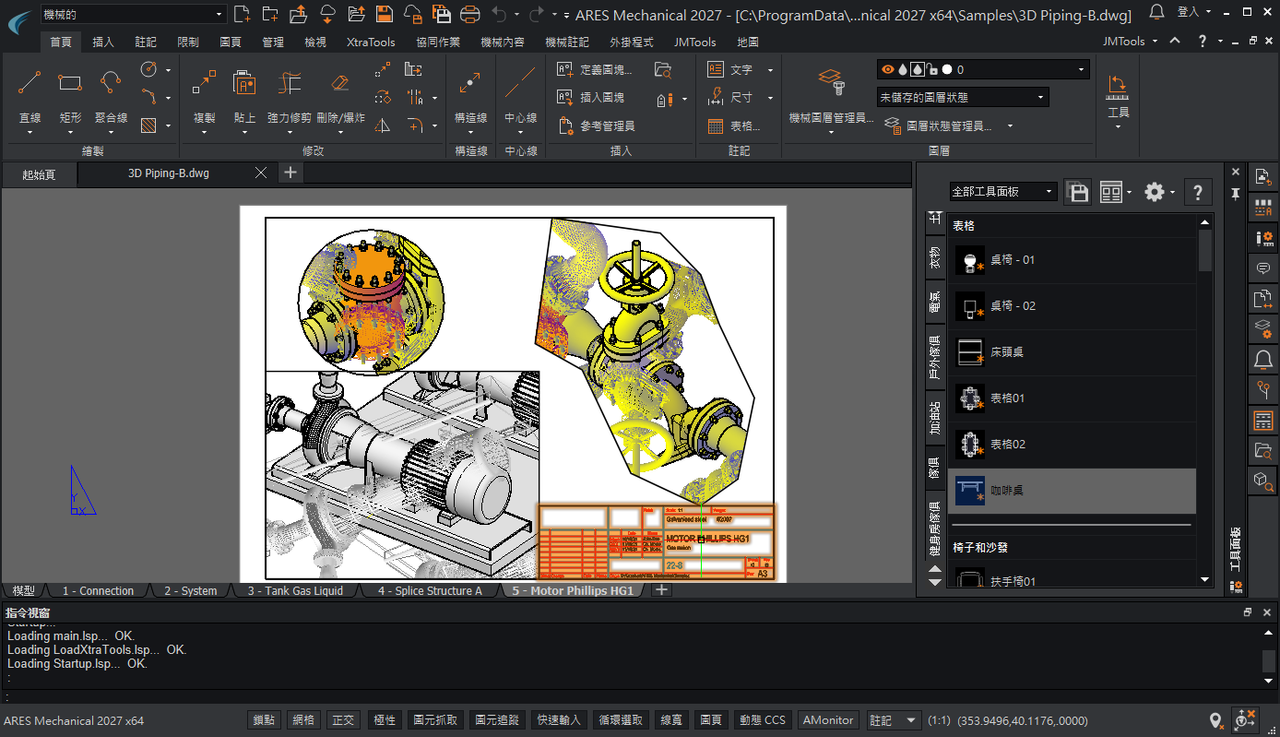Toggle 正交 ortho mode button
The image size is (1280, 737).
[343, 720]
